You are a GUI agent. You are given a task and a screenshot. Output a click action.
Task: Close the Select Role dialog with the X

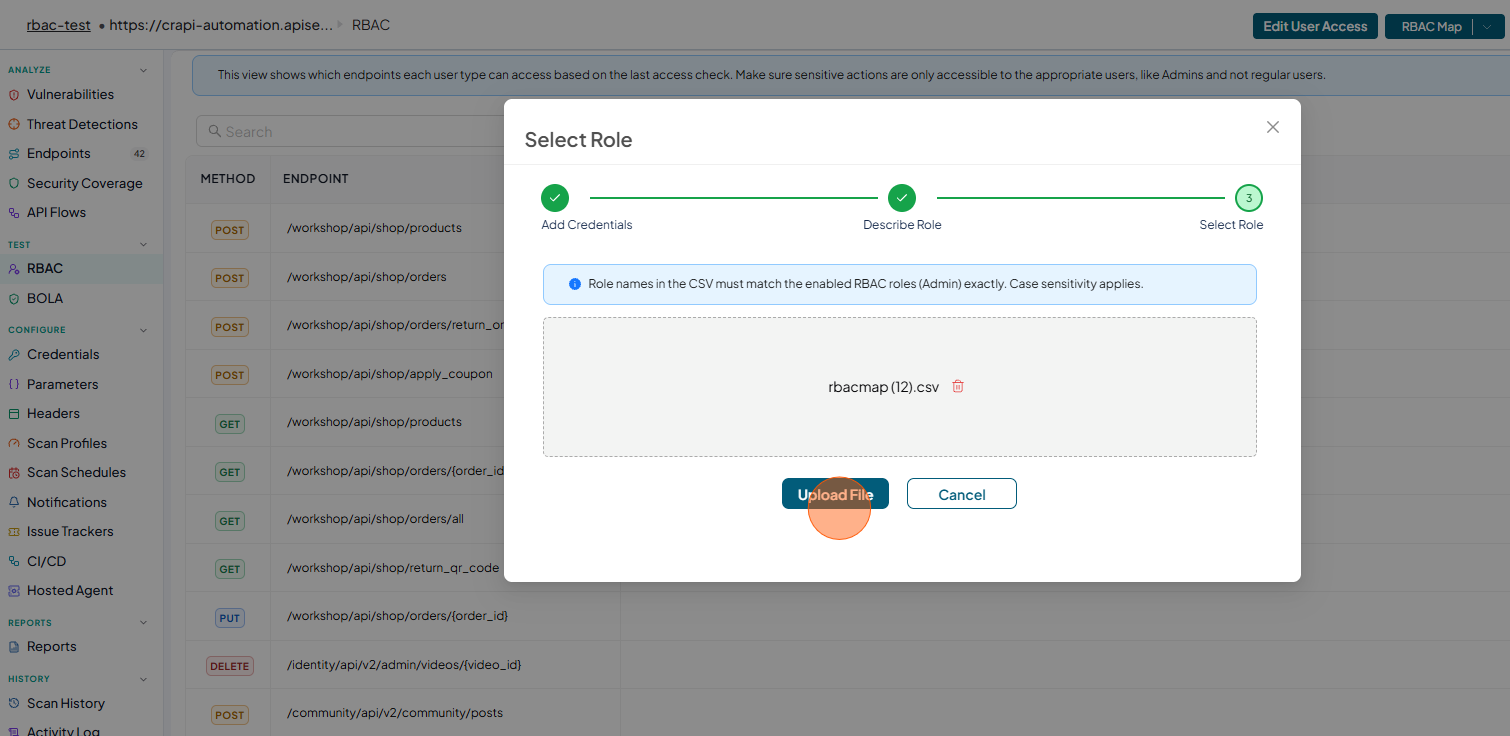click(x=1273, y=127)
